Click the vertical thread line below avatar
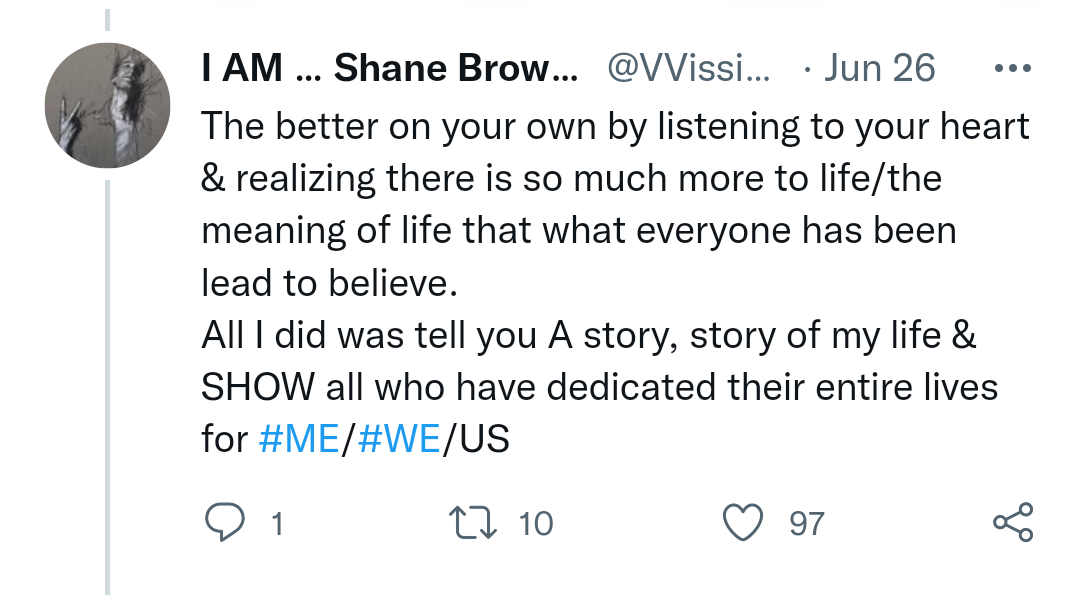The image size is (1080, 602). click(x=107, y=380)
